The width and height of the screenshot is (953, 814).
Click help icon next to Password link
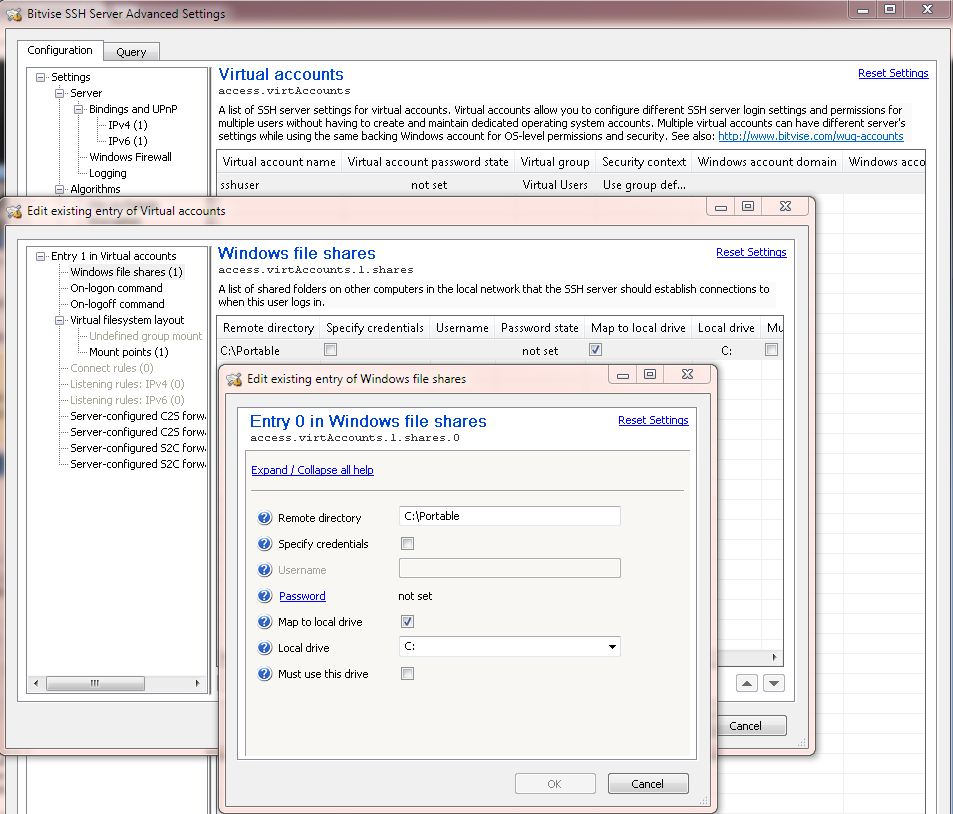coord(264,596)
